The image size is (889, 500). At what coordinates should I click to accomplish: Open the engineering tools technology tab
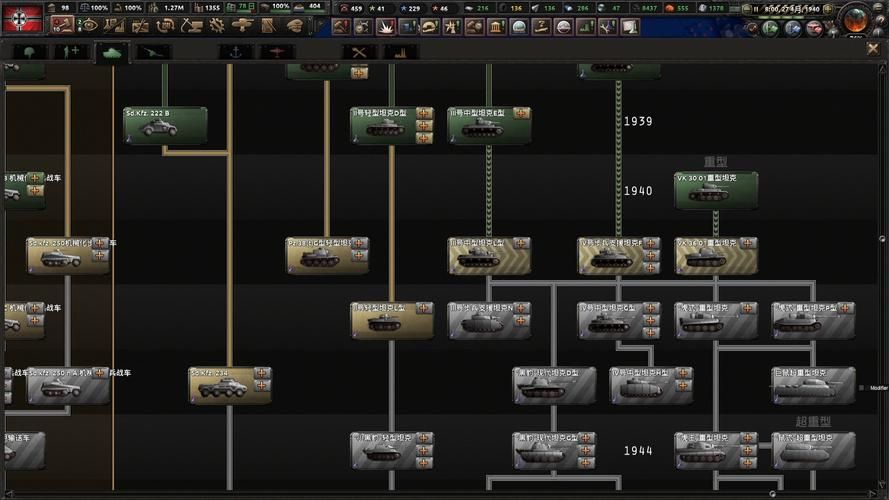pos(359,53)
